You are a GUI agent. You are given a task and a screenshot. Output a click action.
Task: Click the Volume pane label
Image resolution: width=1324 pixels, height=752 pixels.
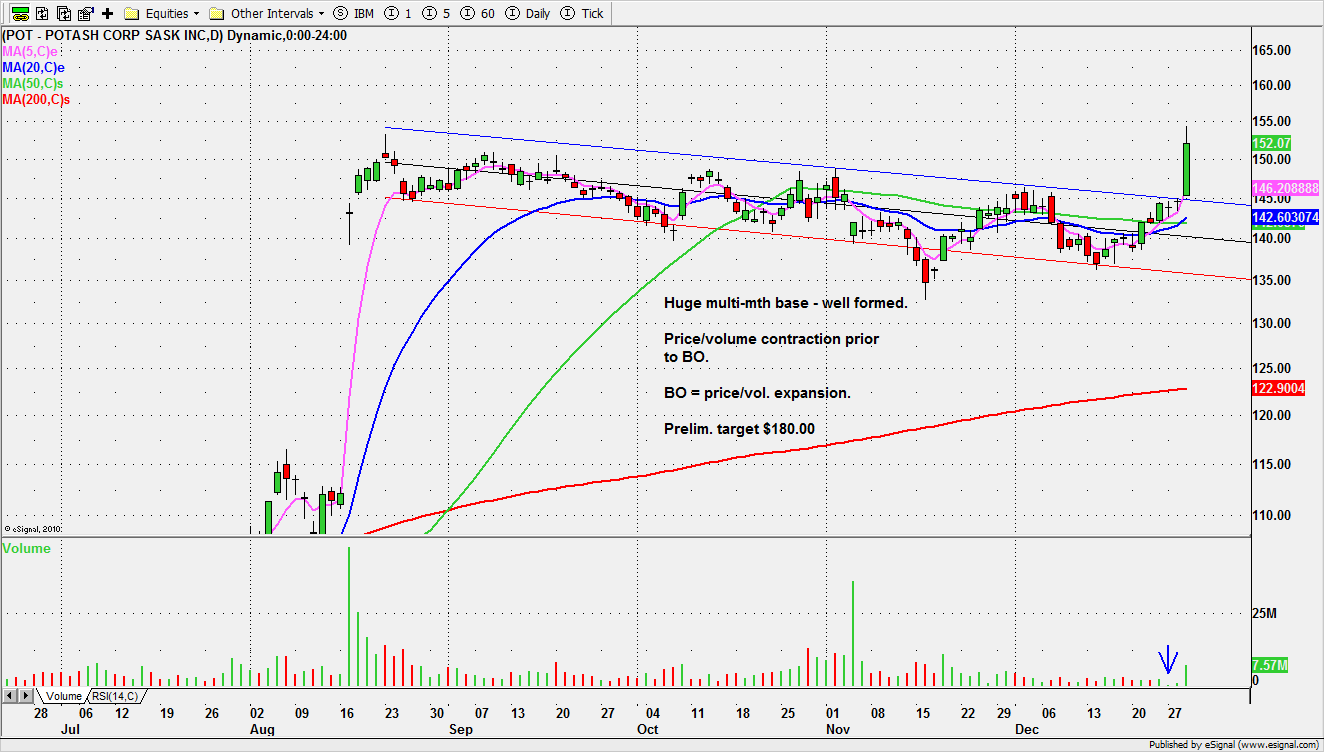coord(26,548)
